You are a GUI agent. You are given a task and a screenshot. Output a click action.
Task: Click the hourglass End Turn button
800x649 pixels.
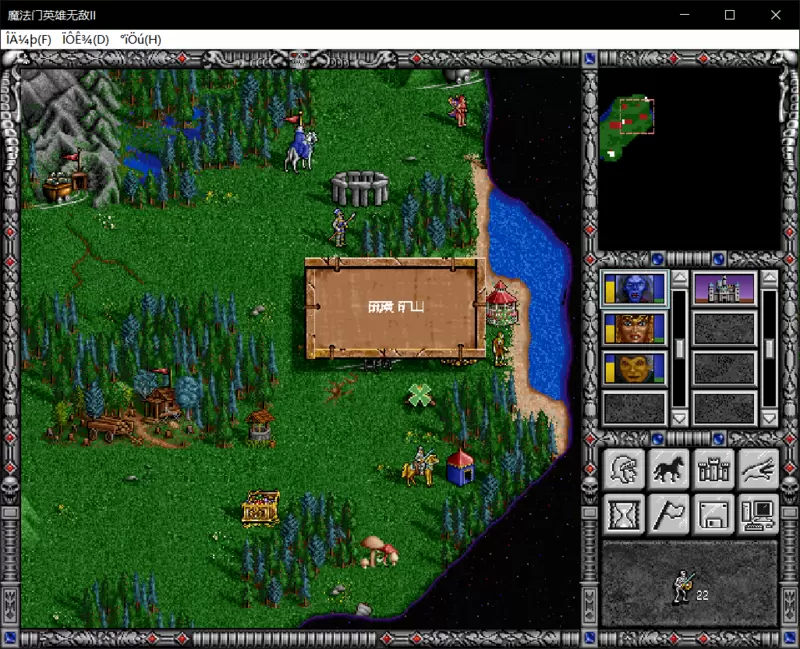624,514
